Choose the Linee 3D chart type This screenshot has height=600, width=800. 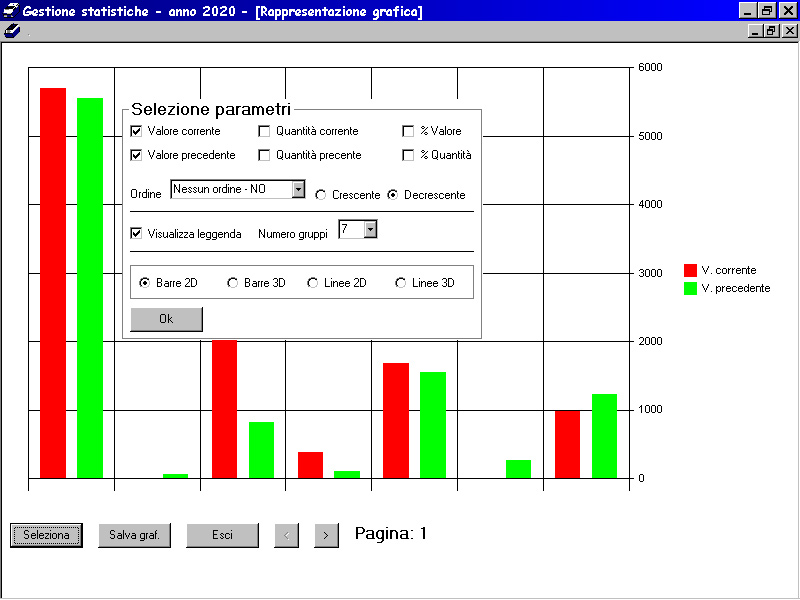tap(401, 283)
